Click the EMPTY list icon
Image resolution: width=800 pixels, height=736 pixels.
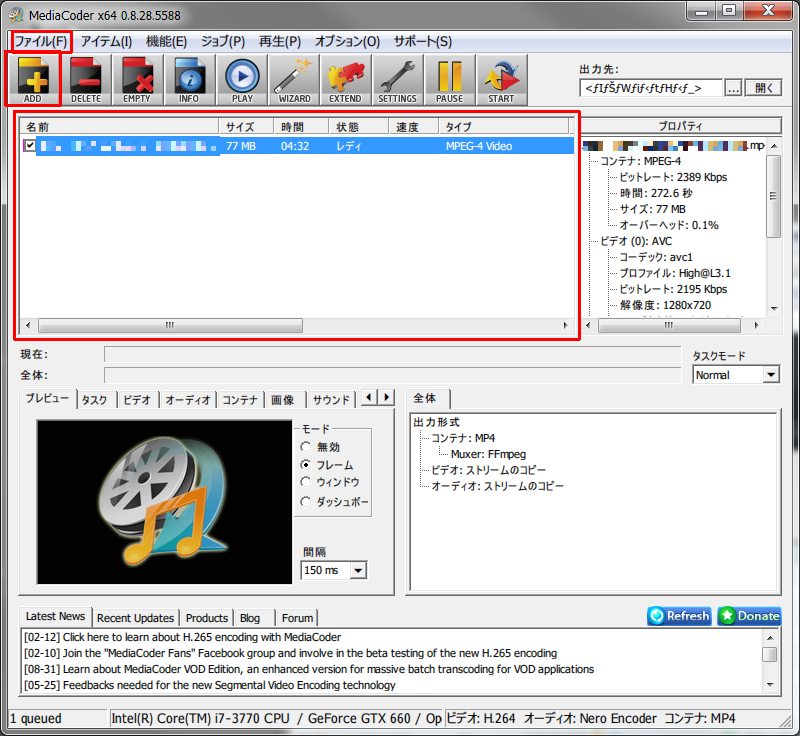pyautogui.click(x=138, y=80)
